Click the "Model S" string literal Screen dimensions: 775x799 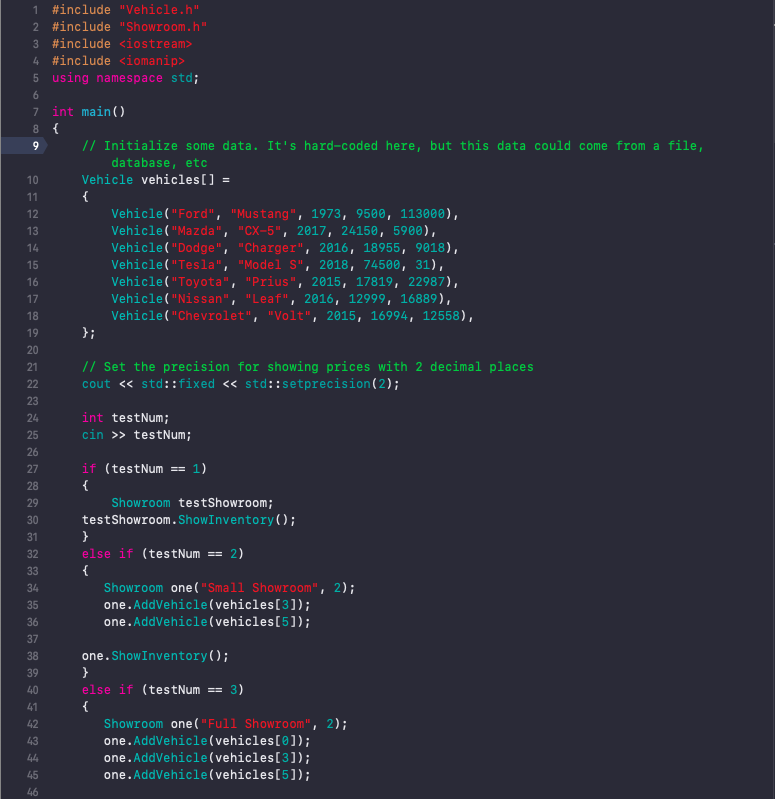click(x=270, y=265)
